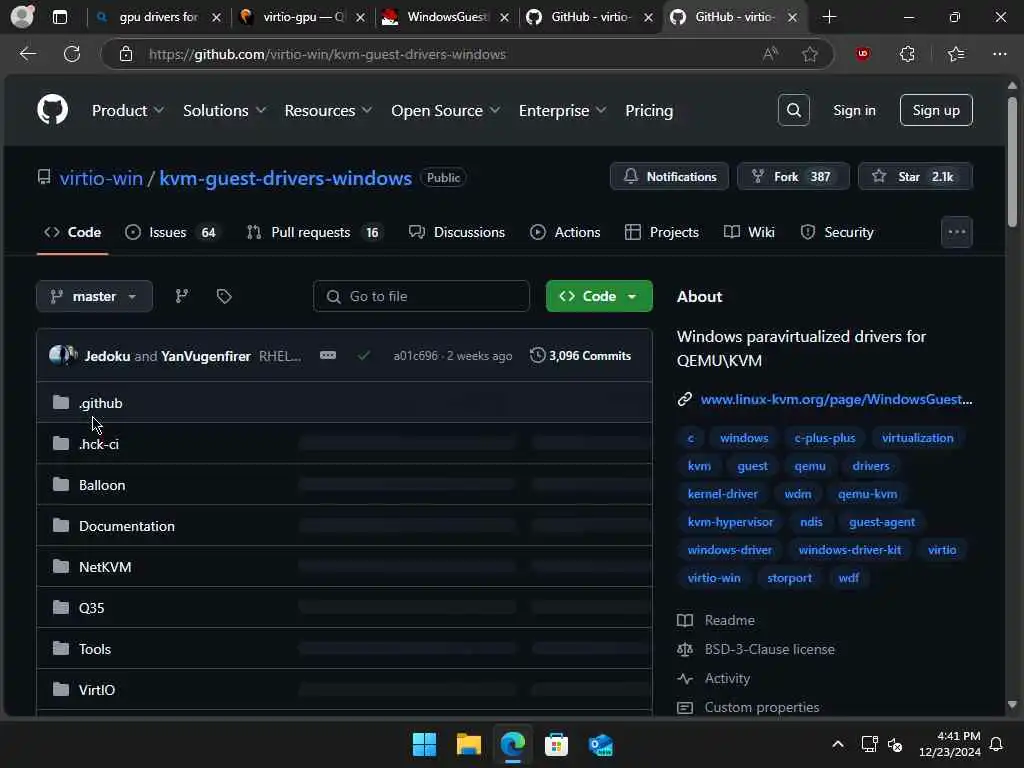Image resolution: width=1024 pixels, height=768 pixels.
Task: Add page to favorites with star icon
Action: click(x=810, y=54)
